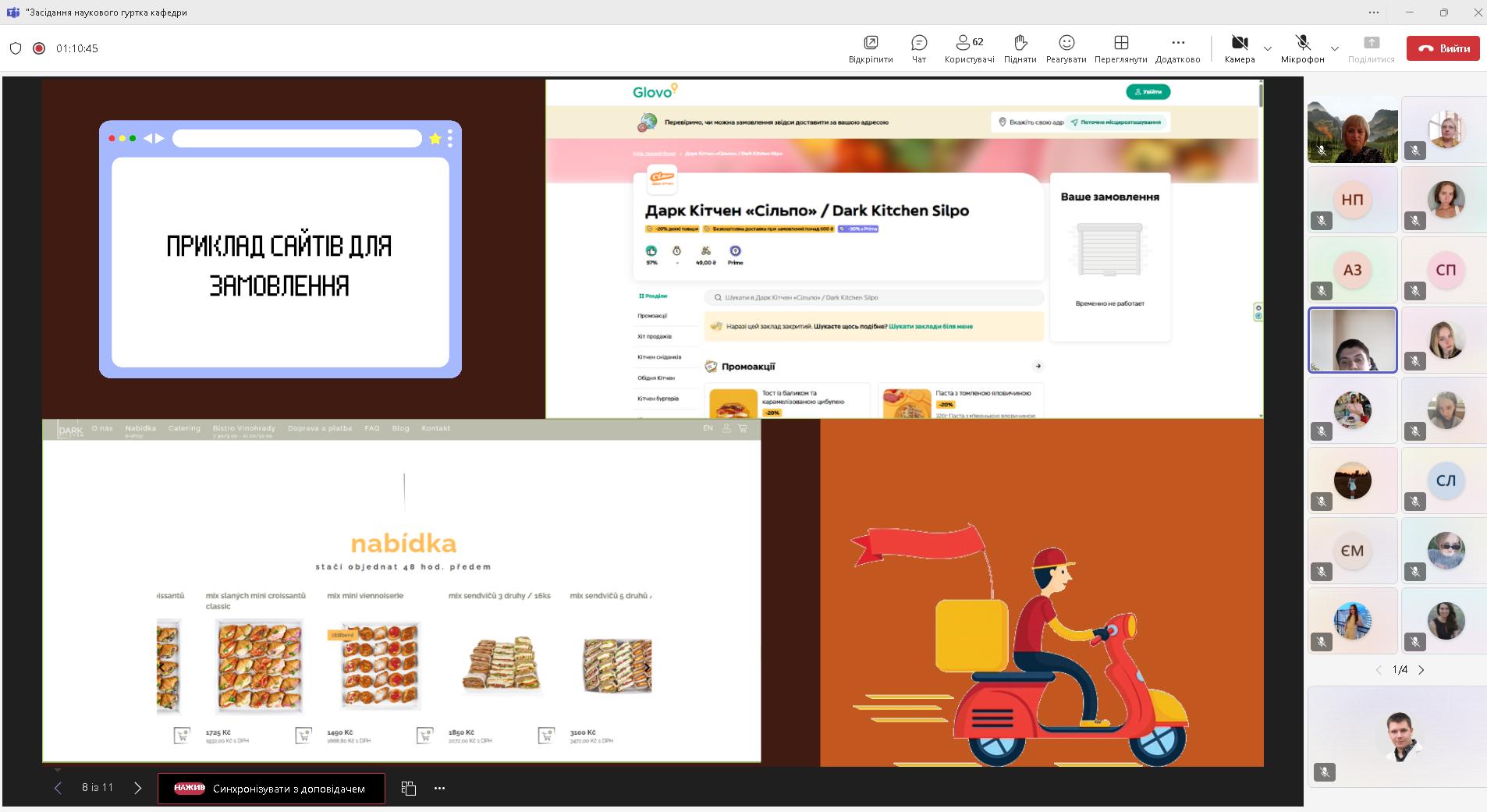
Task: Expand the microphone options arrow
Action: [x=1335, y=48]
